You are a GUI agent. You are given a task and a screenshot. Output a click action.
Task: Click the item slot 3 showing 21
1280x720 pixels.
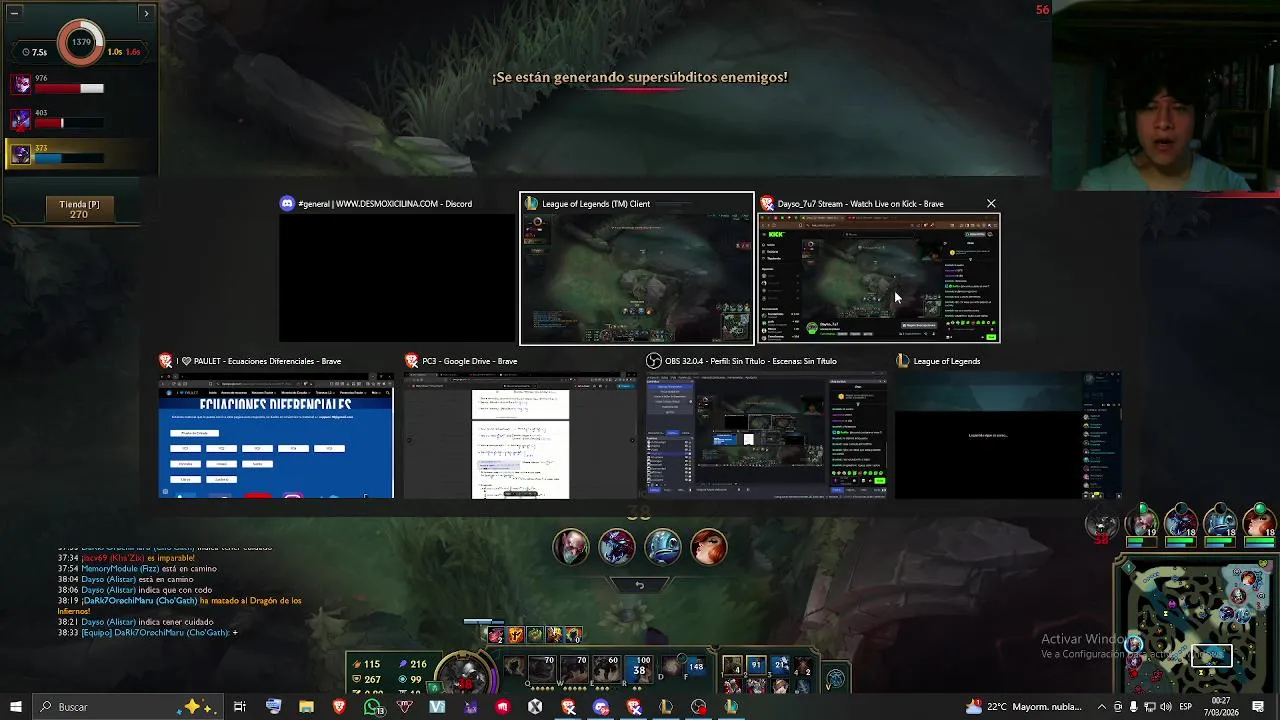[780, 665]
